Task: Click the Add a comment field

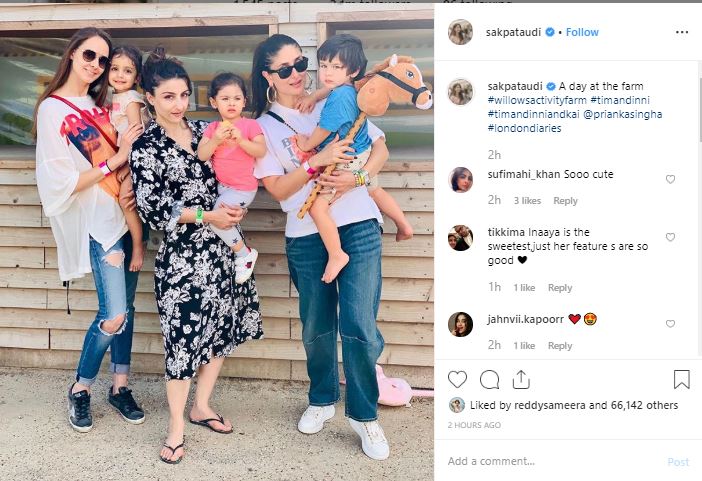Action: coord(553,461)
